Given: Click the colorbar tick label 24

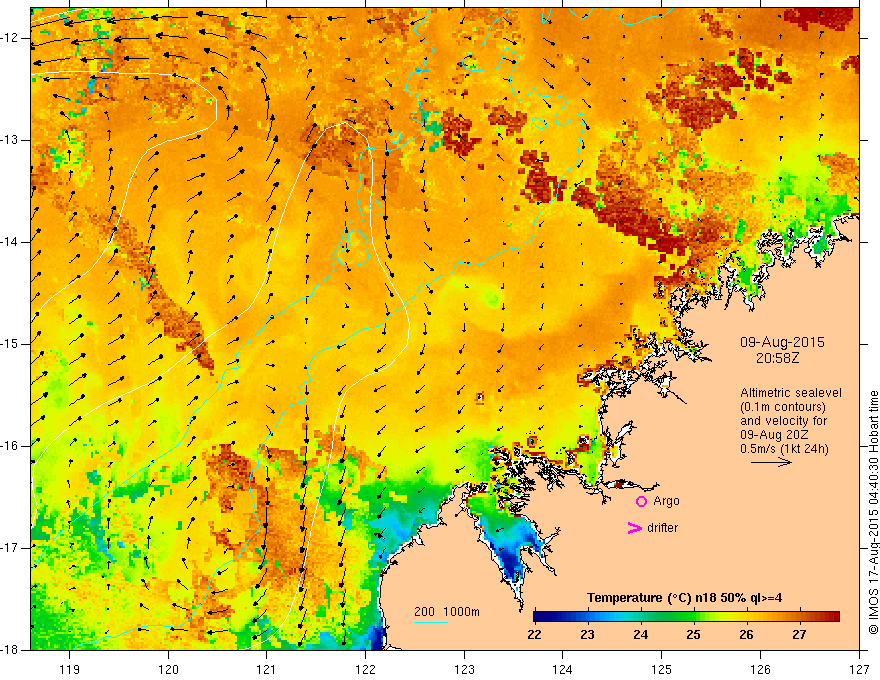Looking at the screenshot, I should click(x=640, y=635).
